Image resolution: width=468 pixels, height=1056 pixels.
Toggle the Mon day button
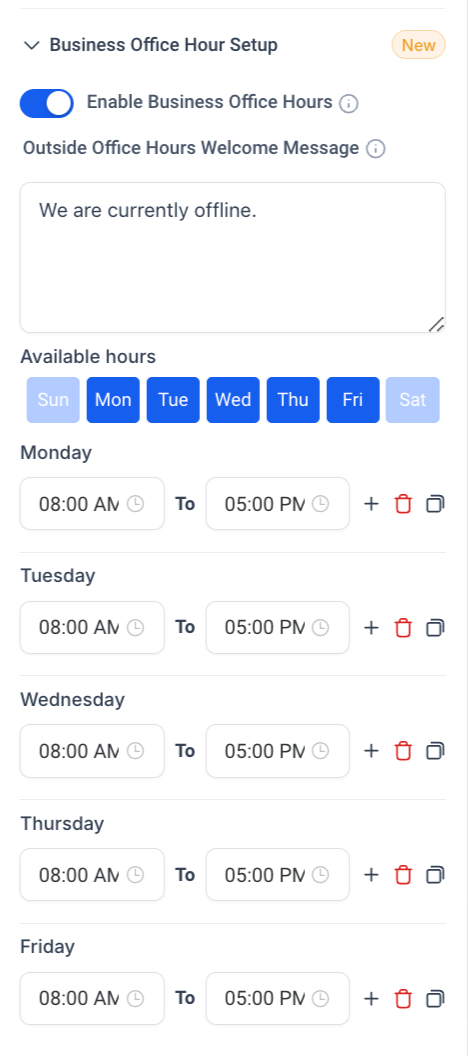(113, 400)
